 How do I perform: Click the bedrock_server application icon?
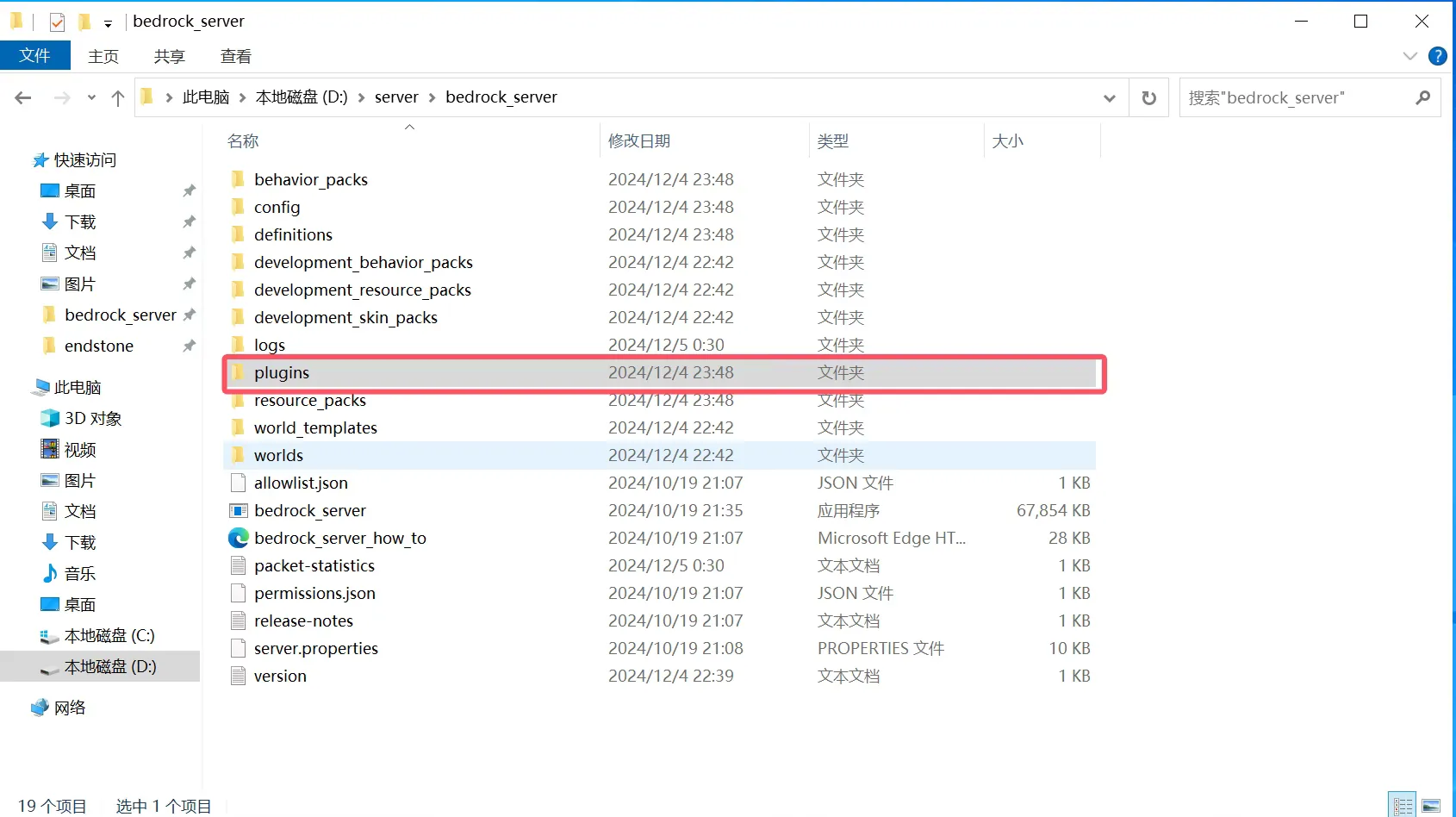coord(239,511)
